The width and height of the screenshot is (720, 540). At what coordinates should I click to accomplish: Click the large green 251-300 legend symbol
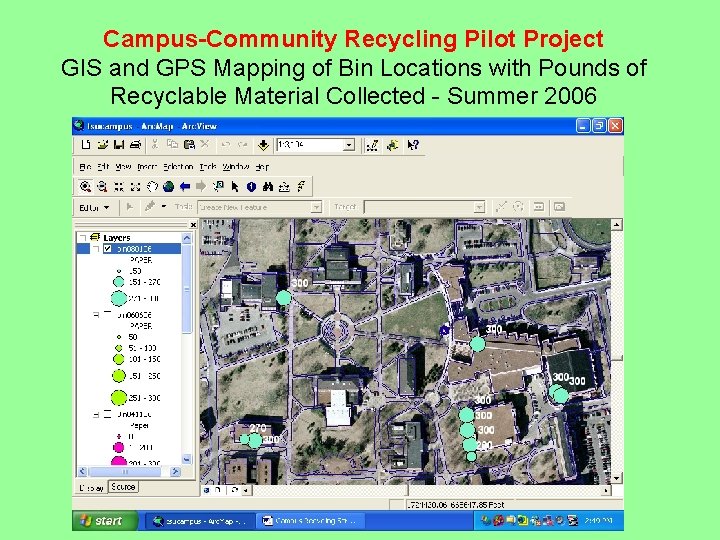click(x=119, y=398)
